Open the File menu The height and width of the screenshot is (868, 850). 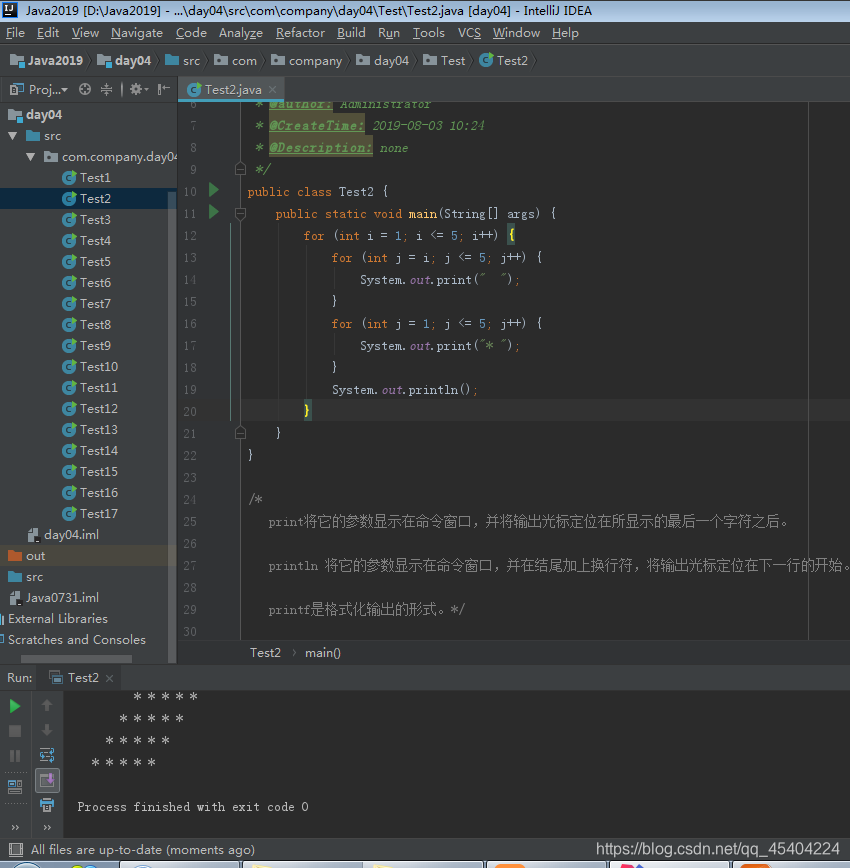16,33
